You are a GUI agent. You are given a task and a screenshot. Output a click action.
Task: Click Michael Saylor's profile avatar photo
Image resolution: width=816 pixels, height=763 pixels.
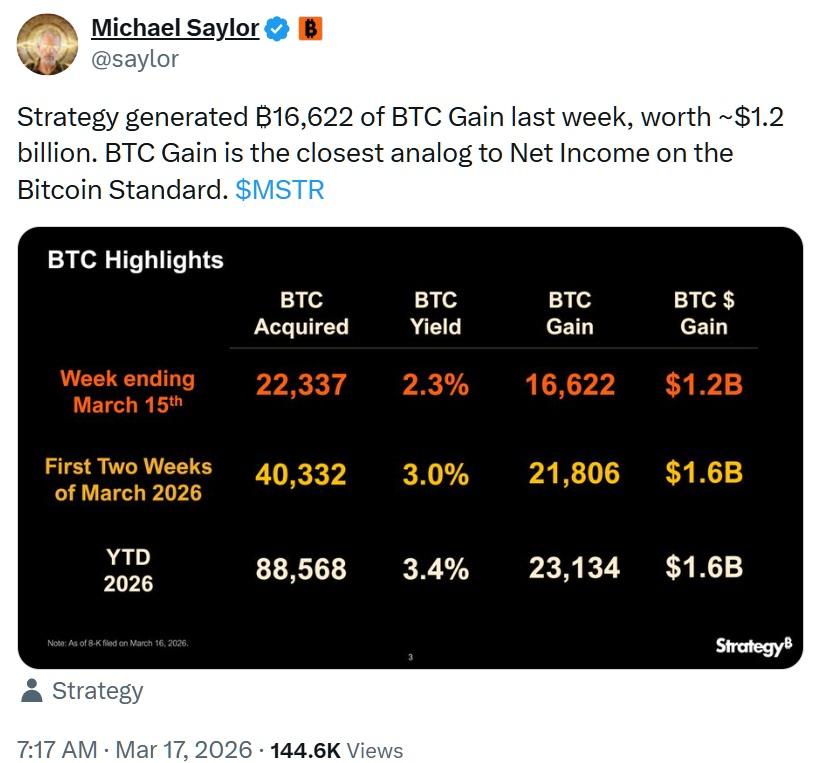click(x=46, y=43)
